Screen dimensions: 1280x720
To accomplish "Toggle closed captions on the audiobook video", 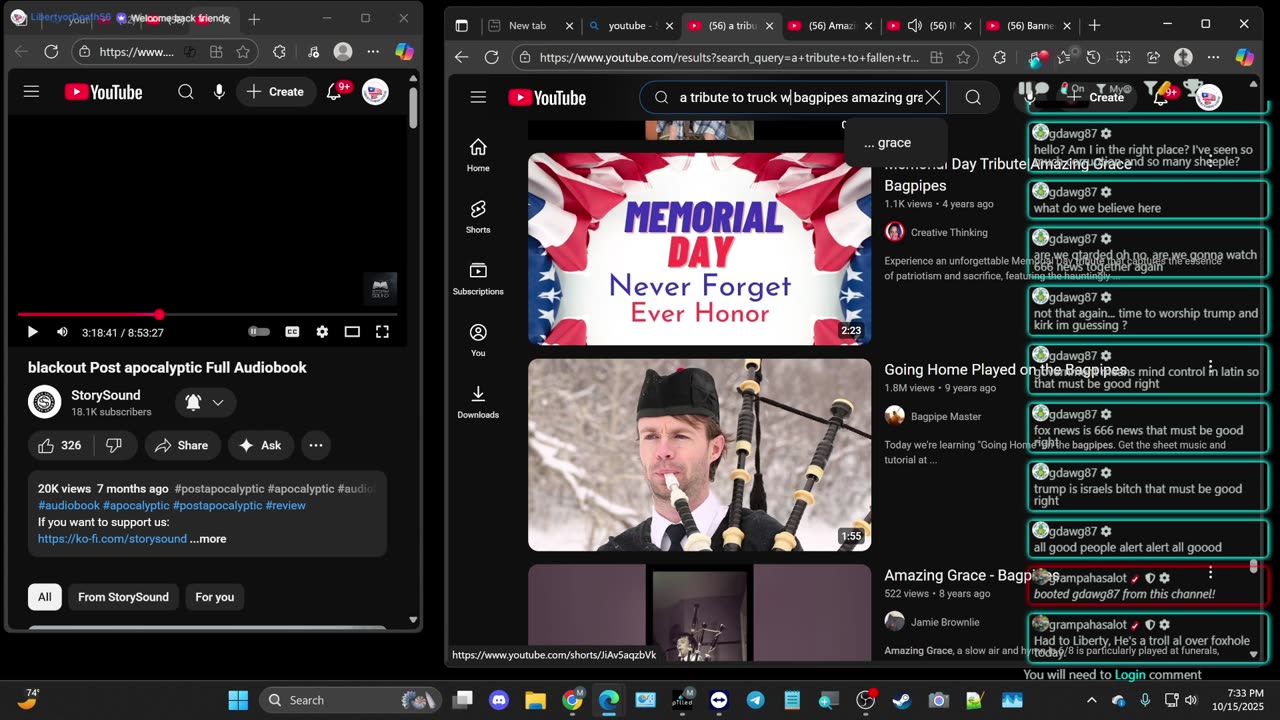I will (292, 332).
